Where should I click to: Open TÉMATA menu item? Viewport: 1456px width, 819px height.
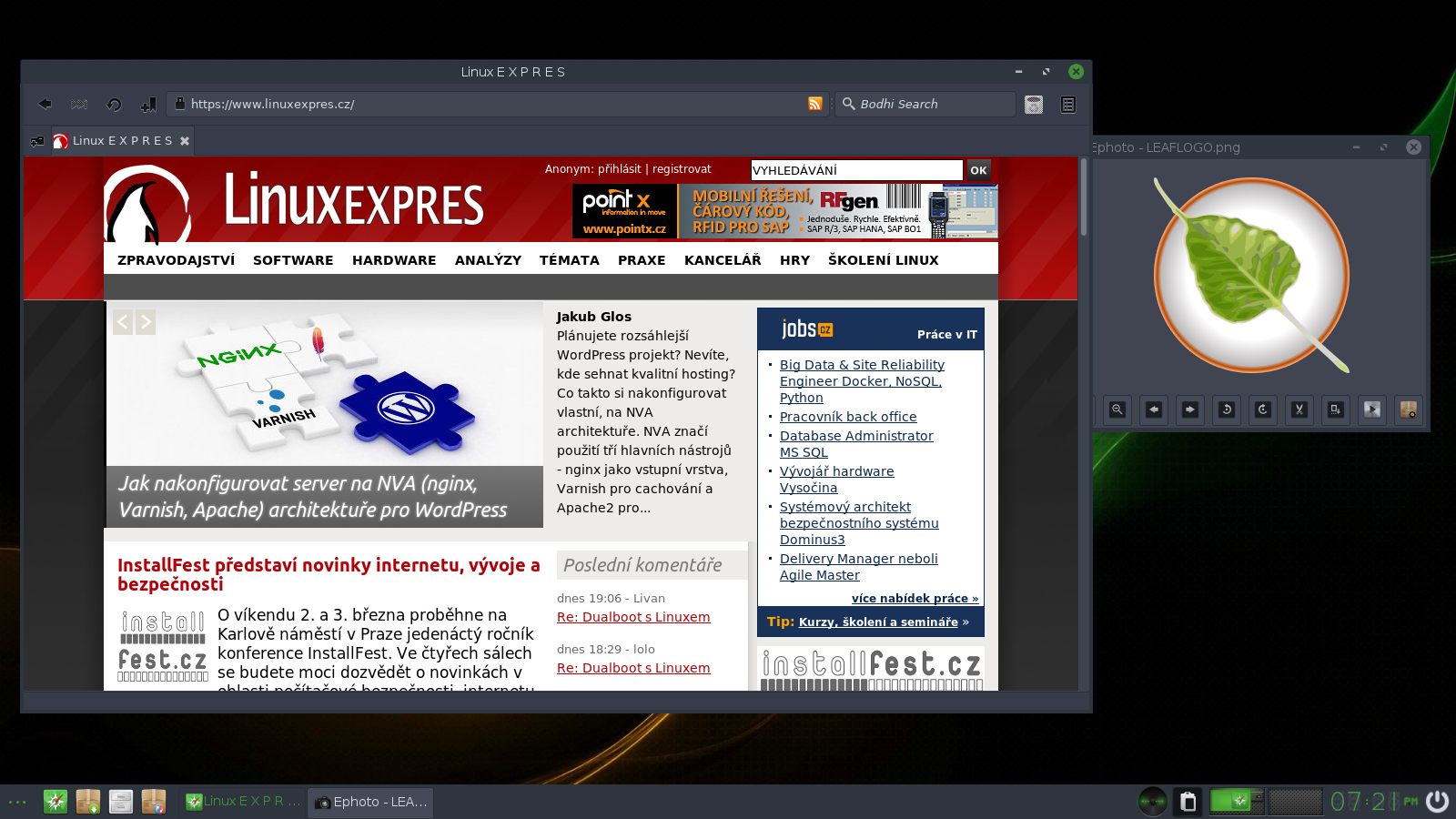point(569,260)
